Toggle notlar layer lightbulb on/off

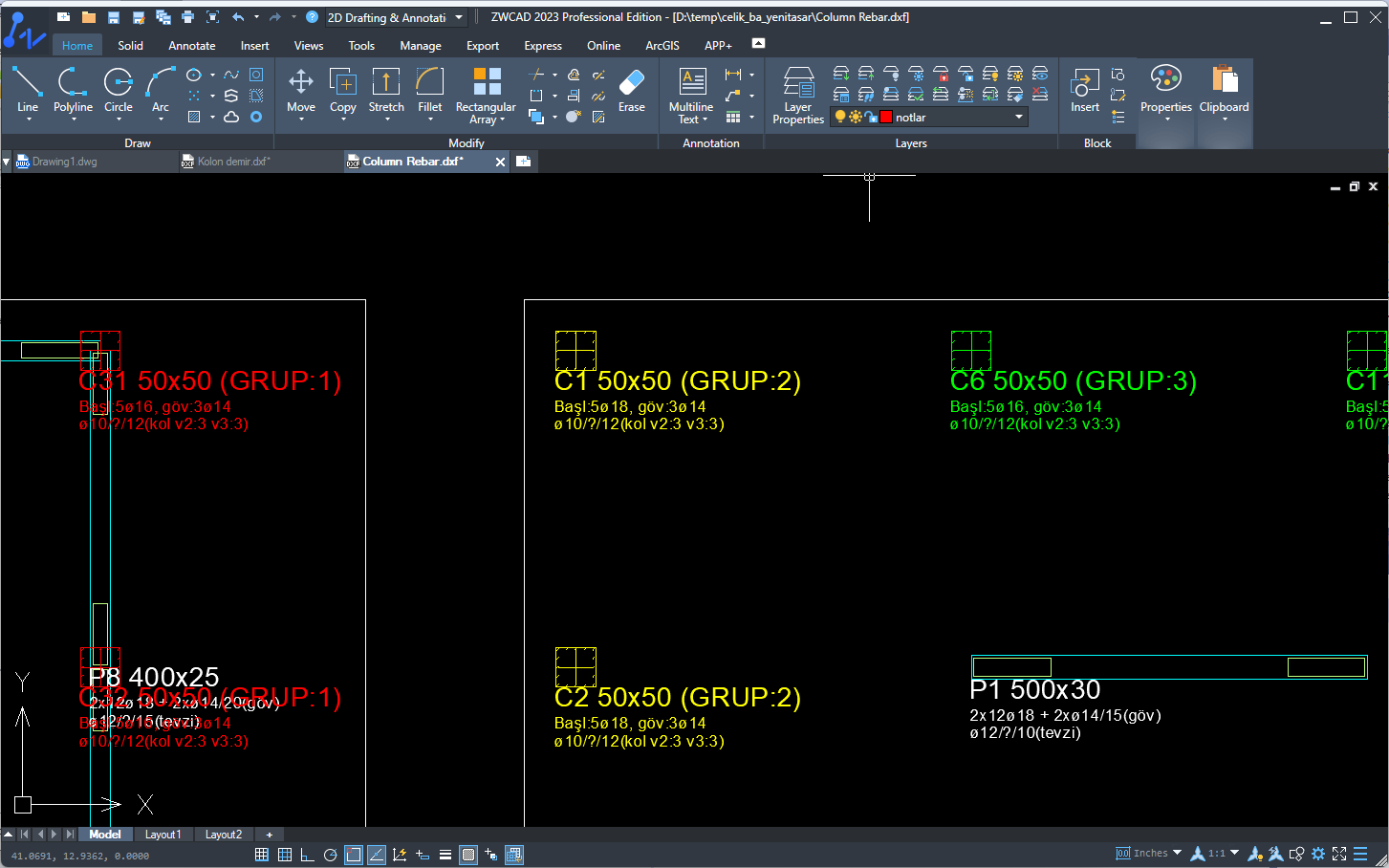[x=840, y=117]
